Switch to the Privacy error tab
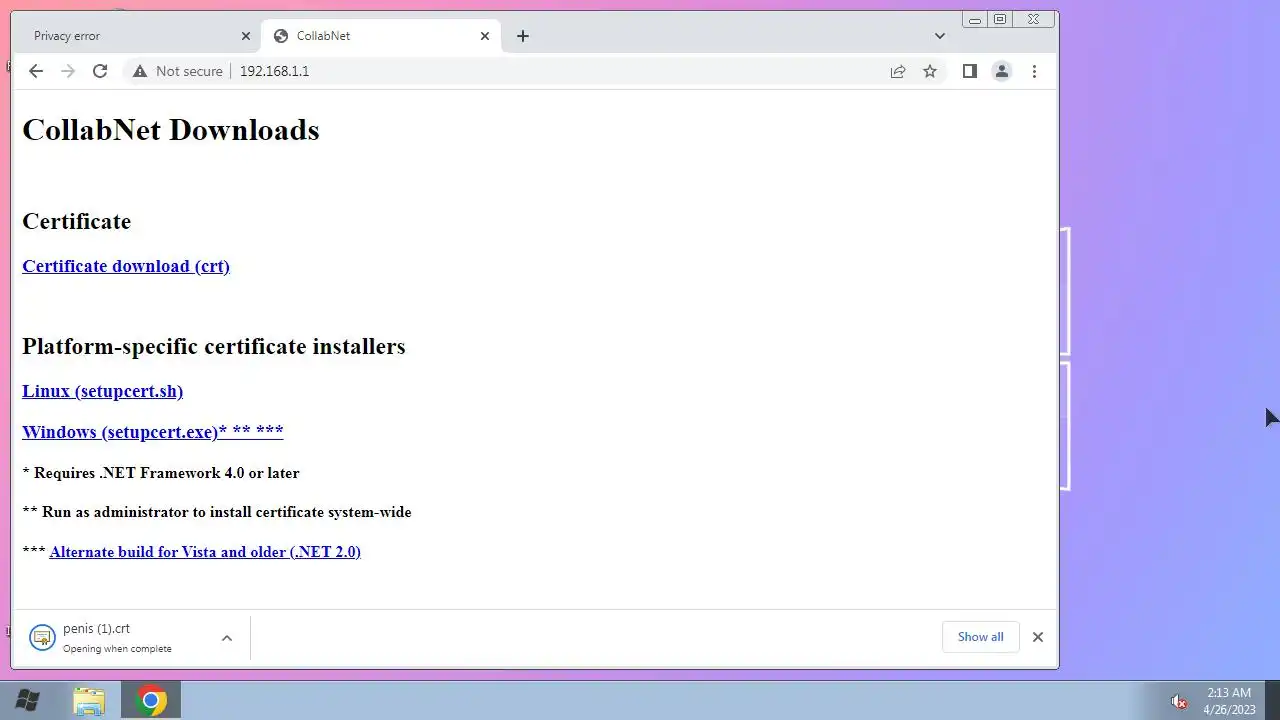 point(138,36)
